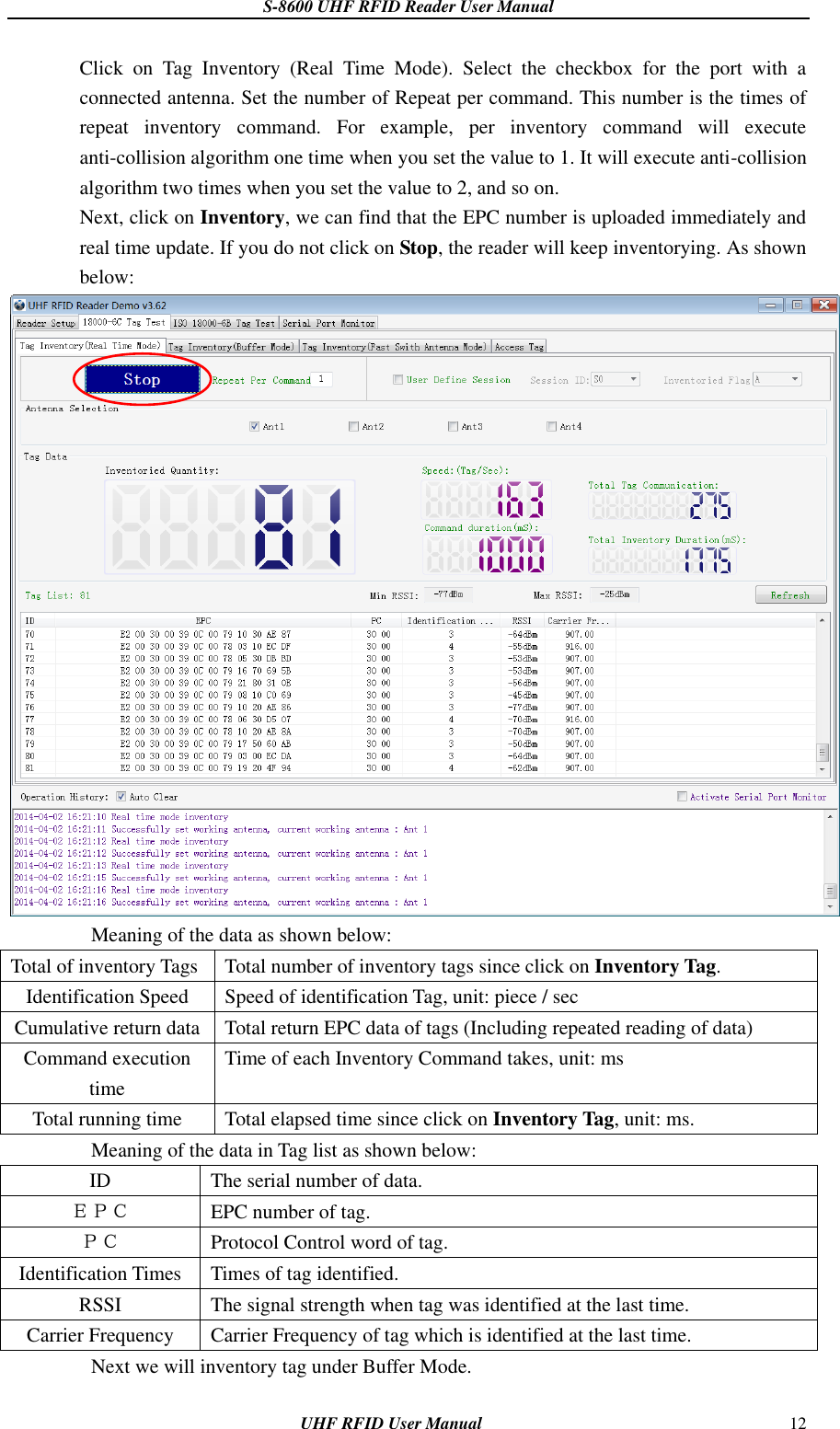
Task: Click the UHF RFID Reader Demo app icon
Action: [x=19, y=305]
